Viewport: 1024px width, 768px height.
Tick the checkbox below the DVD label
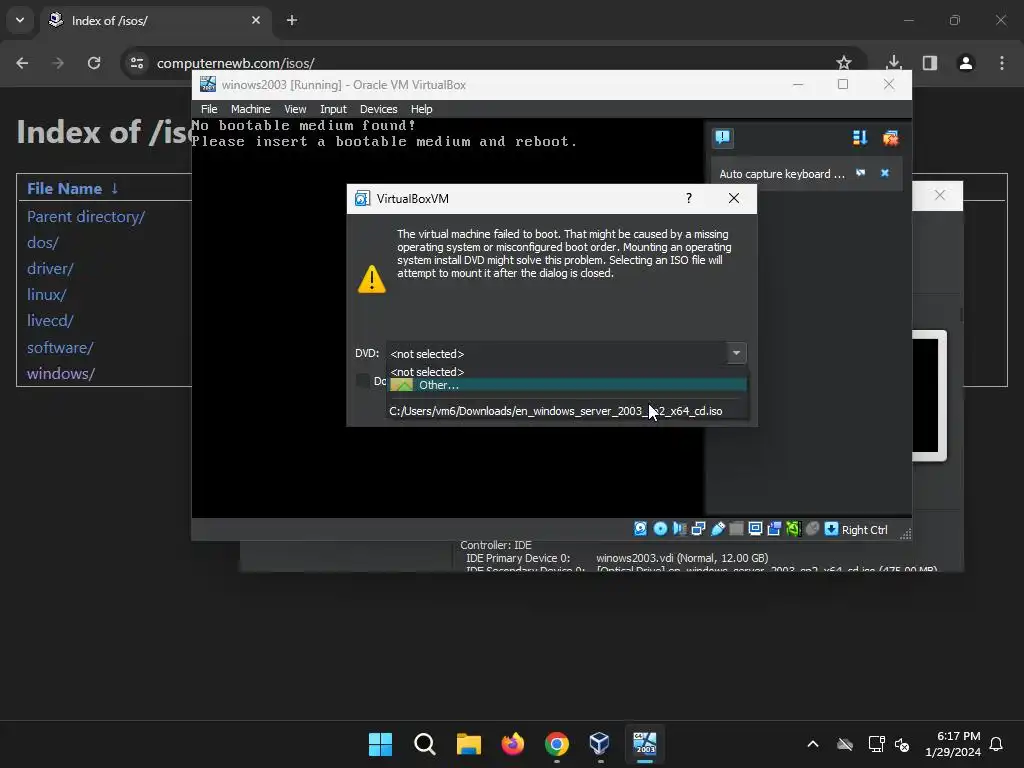pyautogui.click(x=363, y=380)
